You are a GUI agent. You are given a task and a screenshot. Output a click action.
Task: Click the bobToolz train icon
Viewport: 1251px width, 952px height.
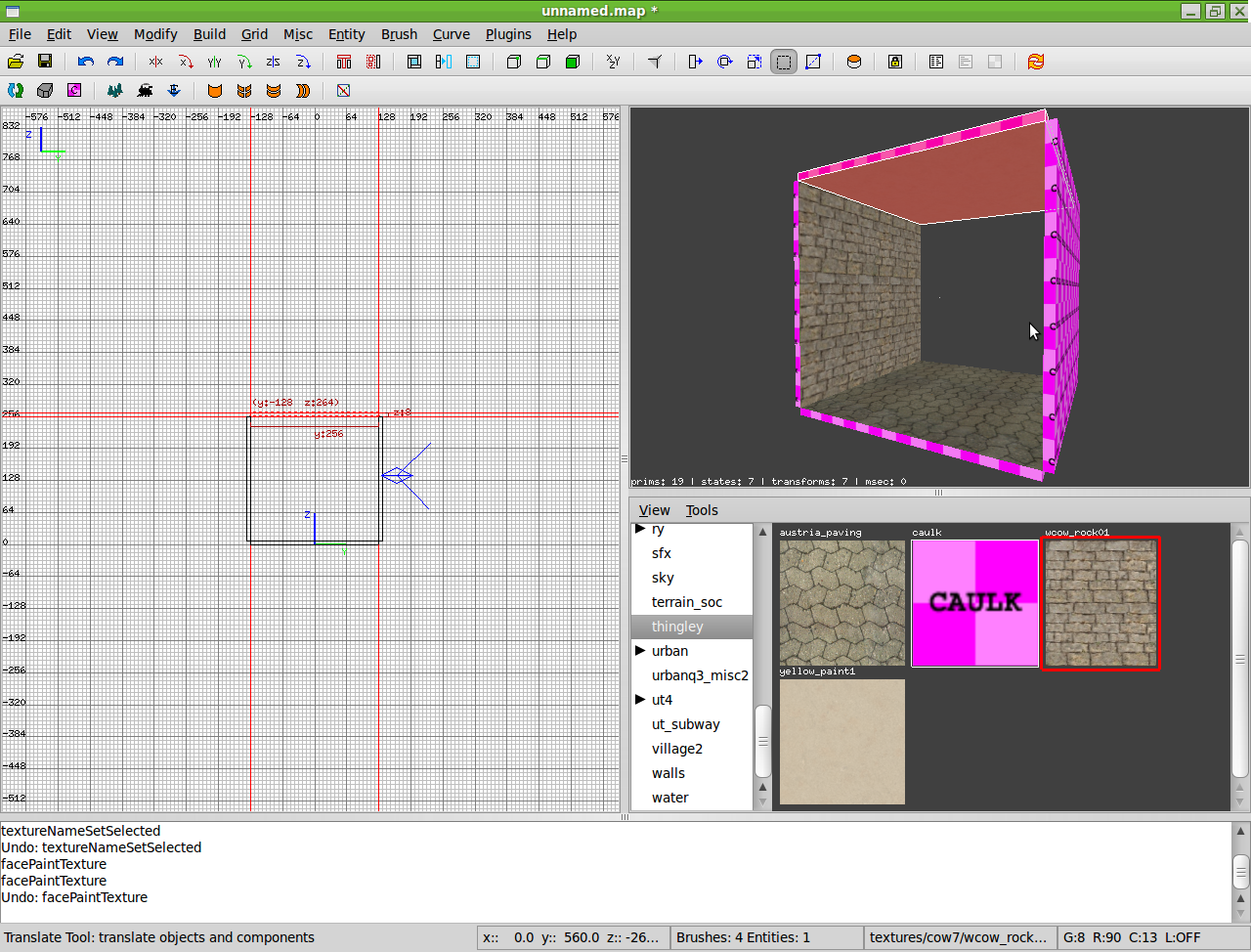tap(145, 90)
